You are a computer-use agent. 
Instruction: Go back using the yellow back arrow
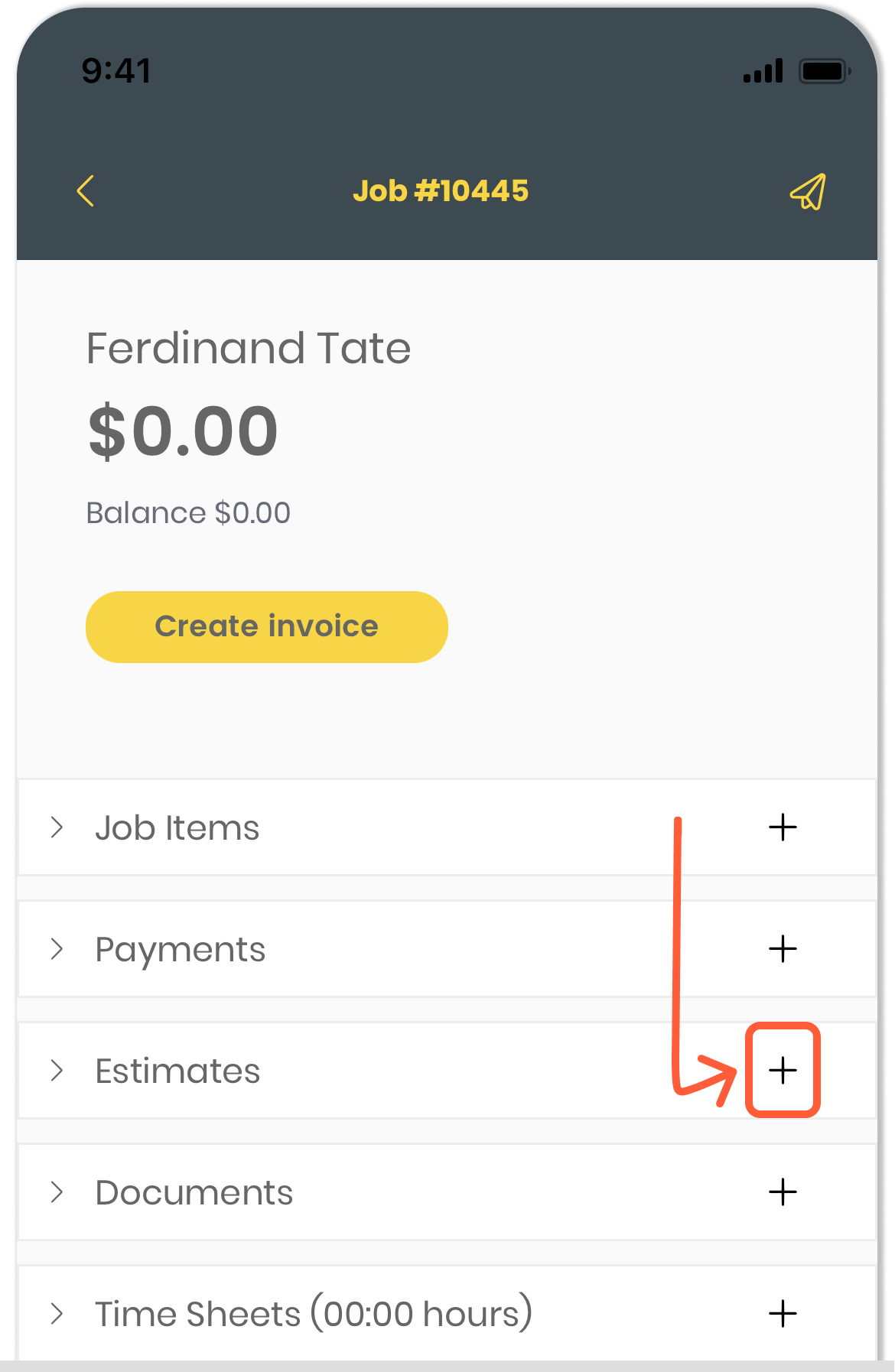click(x=86, y=190)
